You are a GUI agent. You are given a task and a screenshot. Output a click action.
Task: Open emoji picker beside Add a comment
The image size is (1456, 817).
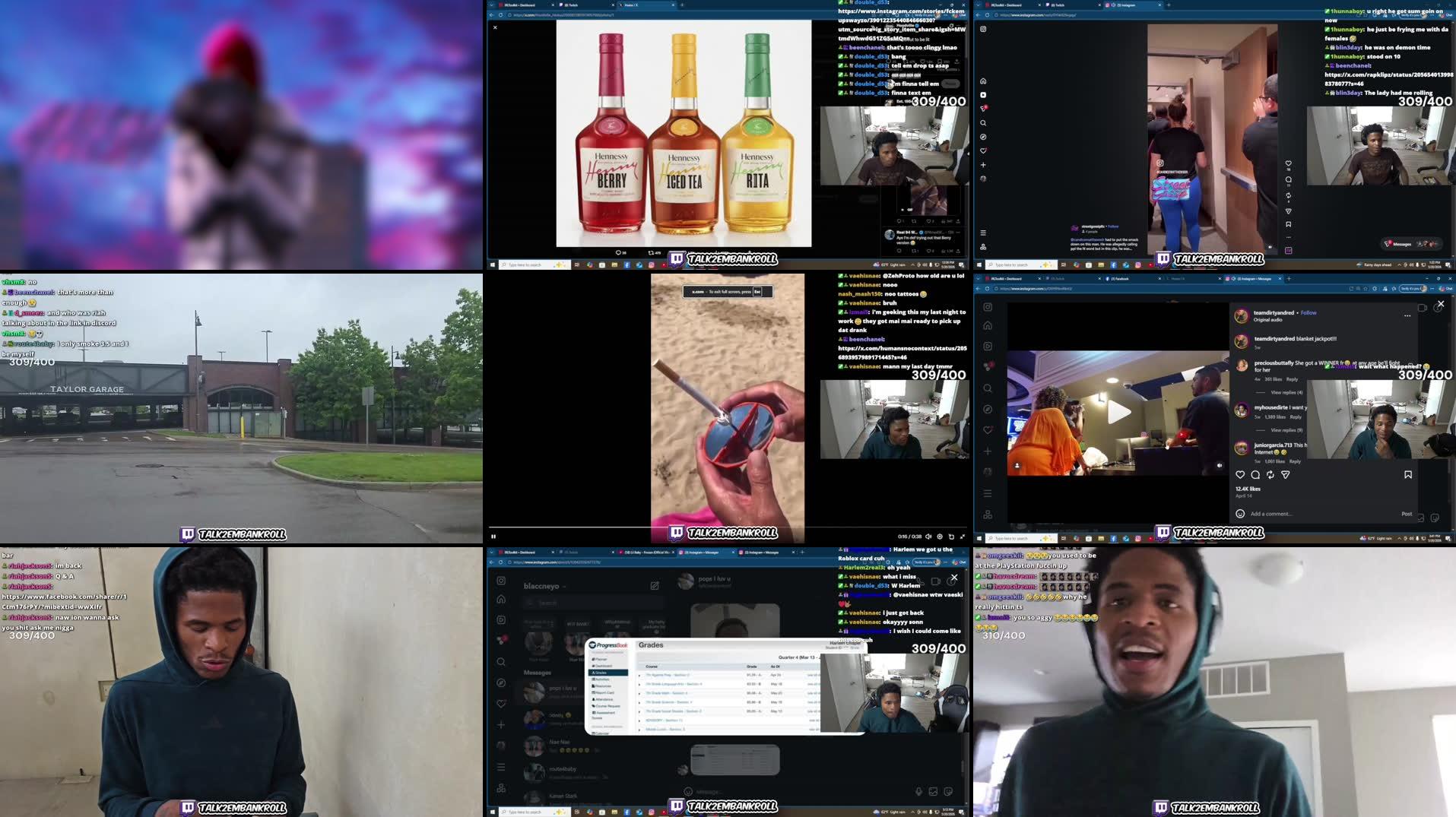[1240, 514]
